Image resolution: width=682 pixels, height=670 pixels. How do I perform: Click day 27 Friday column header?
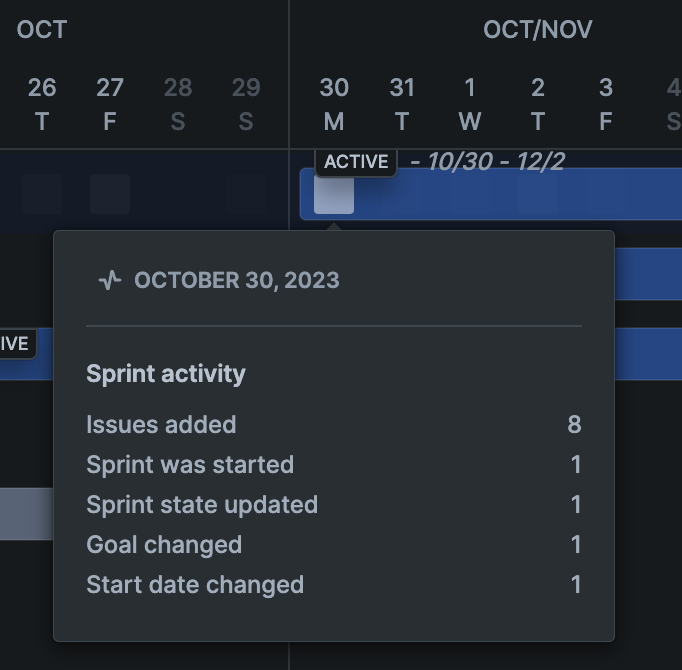click(x=110, y=104)
